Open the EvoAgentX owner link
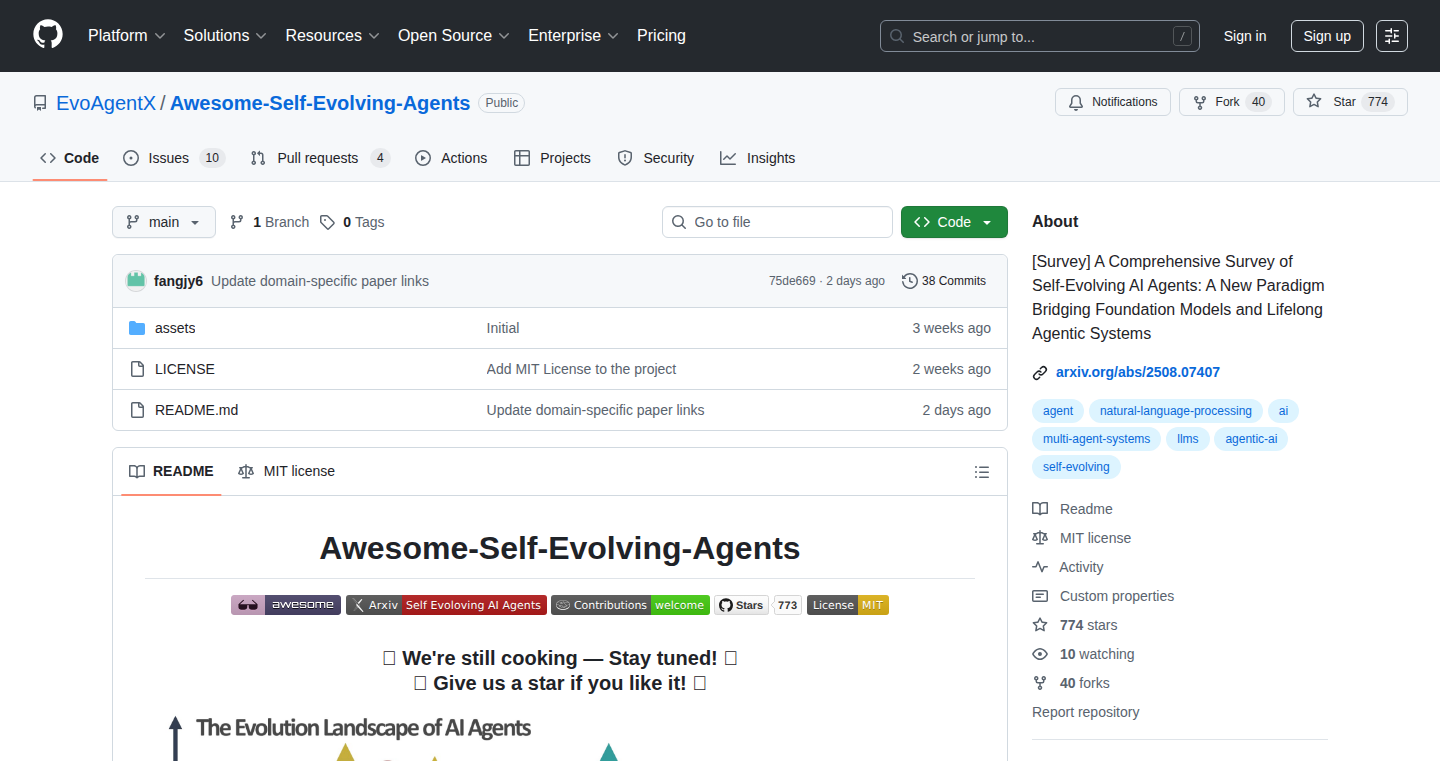The image size is (1440, 761). pos(106,103)
